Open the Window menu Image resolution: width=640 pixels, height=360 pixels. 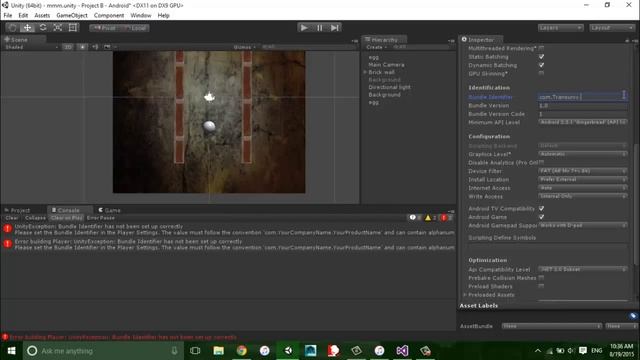[141, 16]
